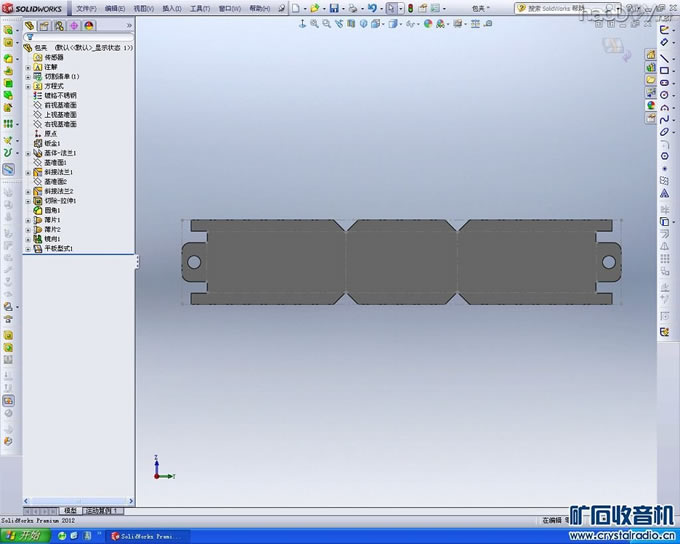The height and width of the screenshot is (544, 680).
Task: Open the DisplayManager tab icon
Action: click(x=90, y=25)
